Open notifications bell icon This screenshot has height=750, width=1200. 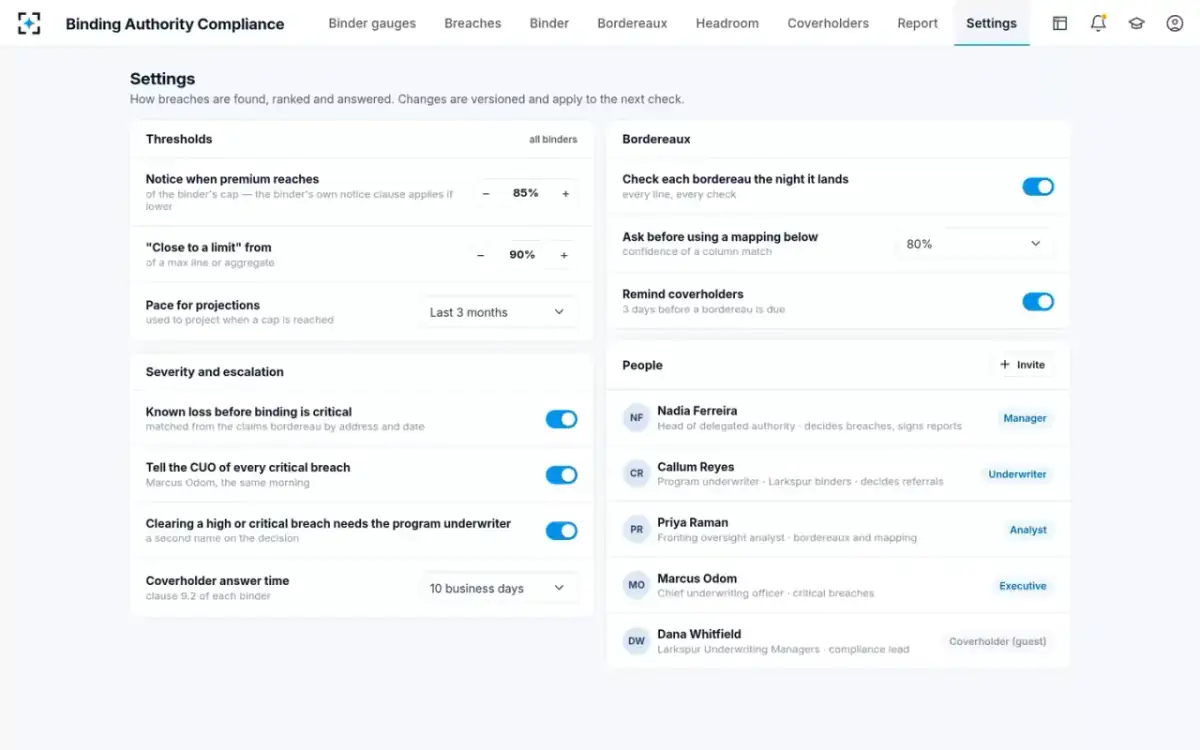tap(1098, 23)
